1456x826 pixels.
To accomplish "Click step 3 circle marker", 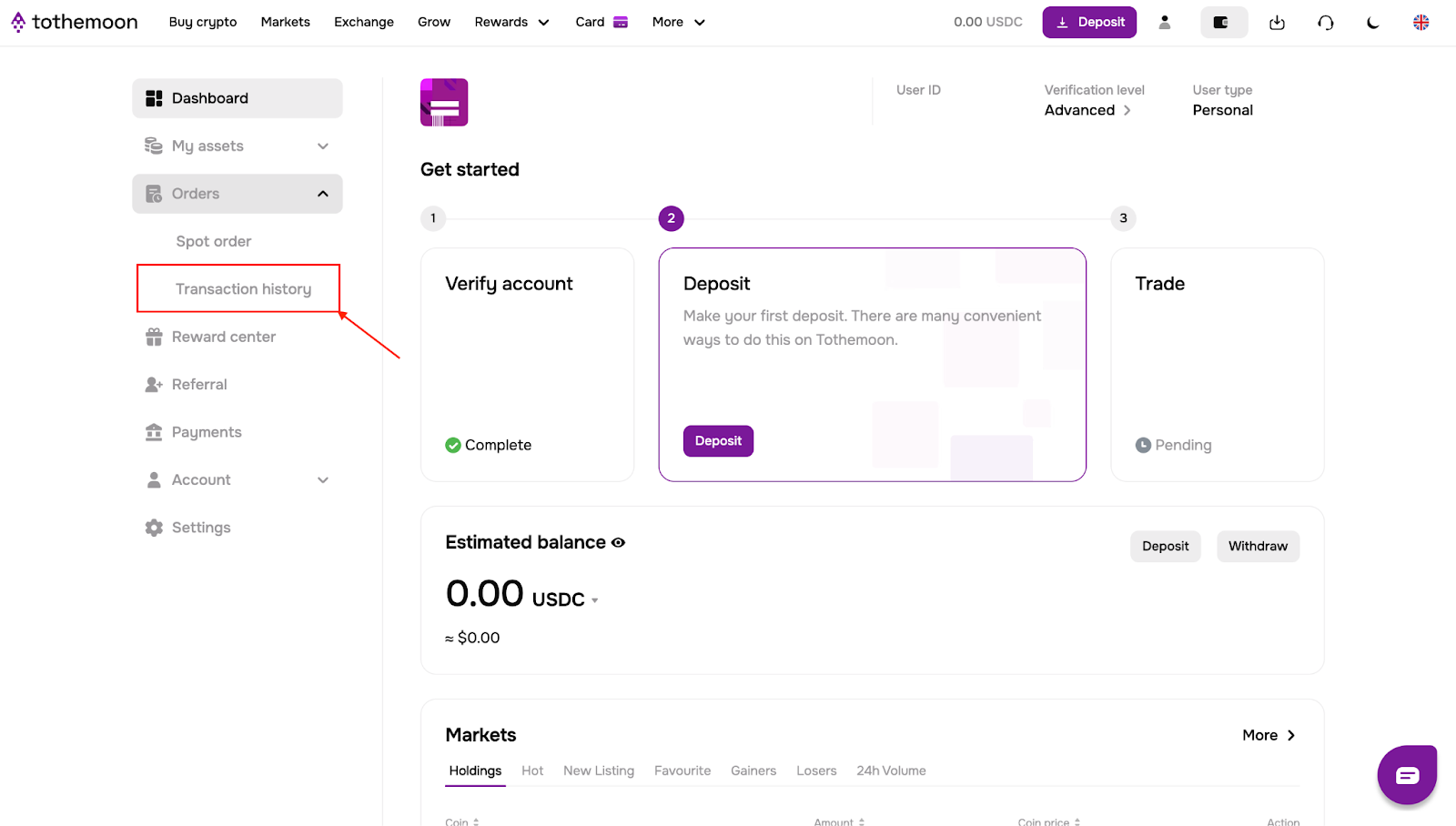I will 1124,218.
